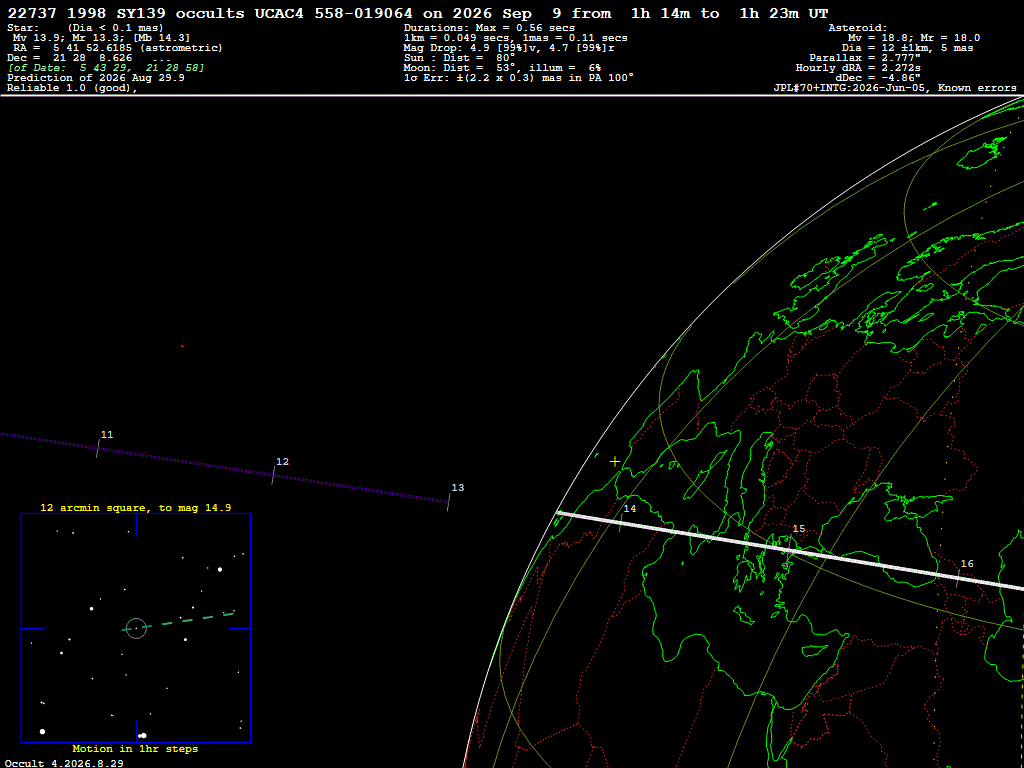Select time tick labeled 13 on path
Screen dimensions: 1024x768
tap(449, 502)
